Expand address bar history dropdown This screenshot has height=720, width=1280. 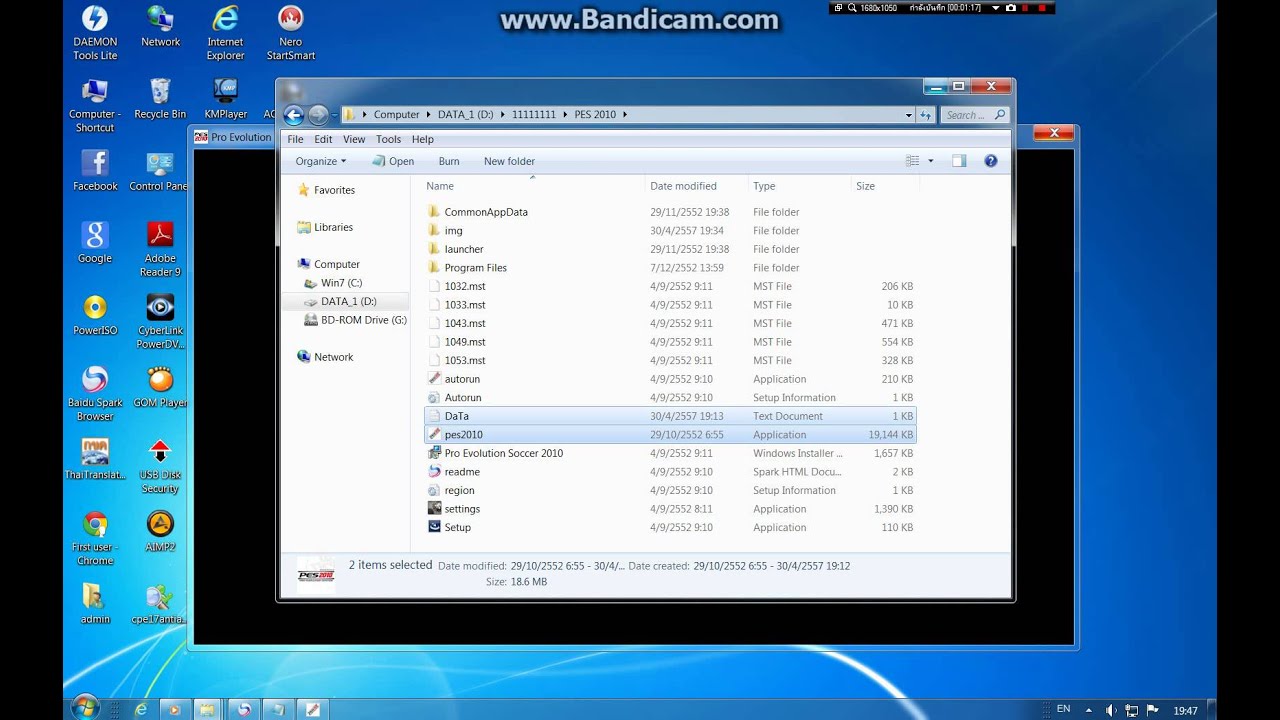[x=908, y=115]
